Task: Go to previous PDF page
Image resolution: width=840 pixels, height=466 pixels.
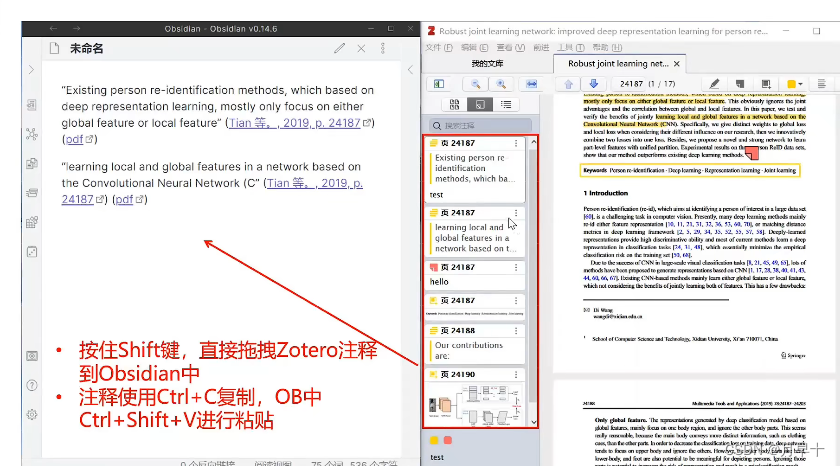Action: pos(568,84)
